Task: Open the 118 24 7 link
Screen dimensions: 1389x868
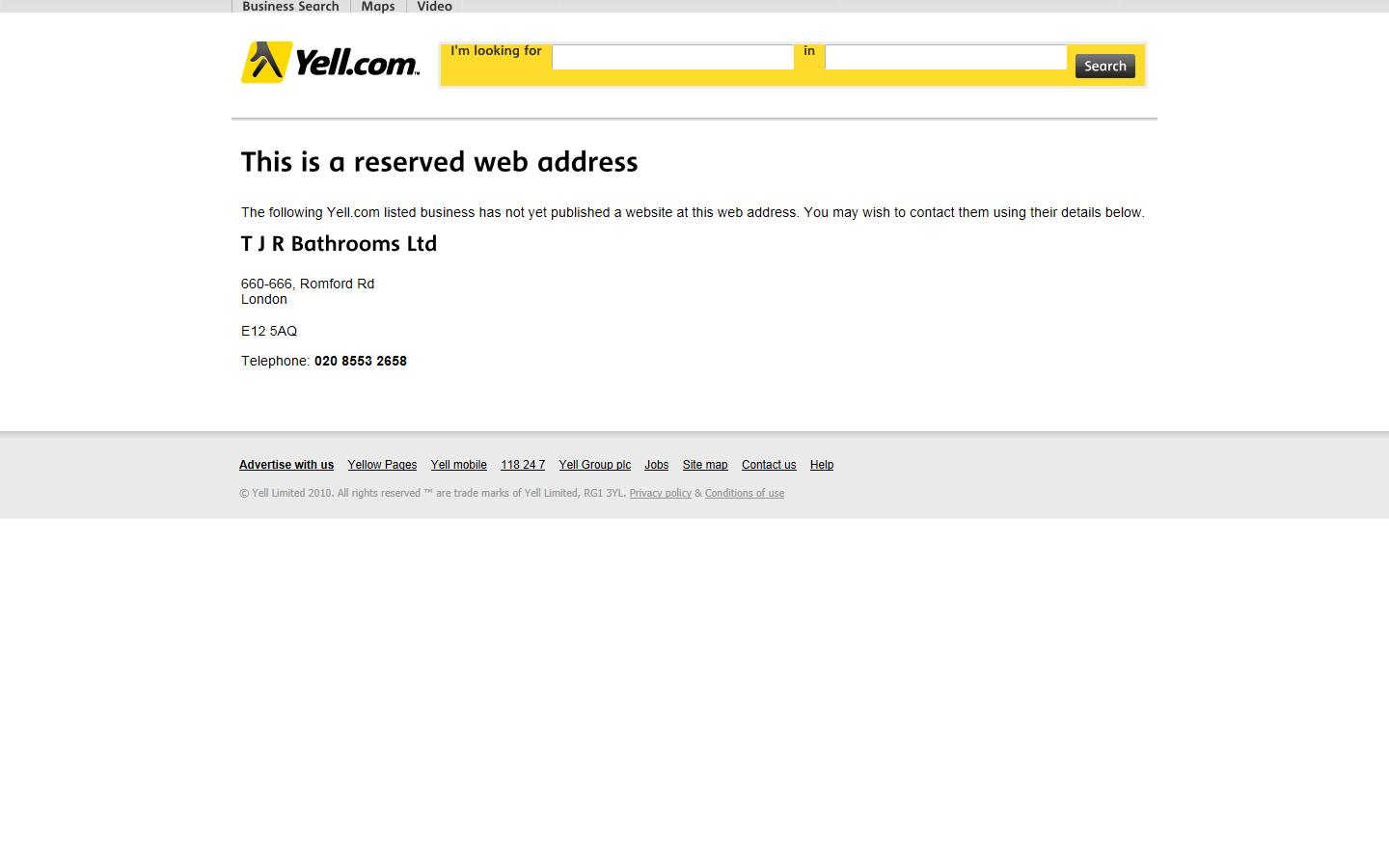Action: 523,465
